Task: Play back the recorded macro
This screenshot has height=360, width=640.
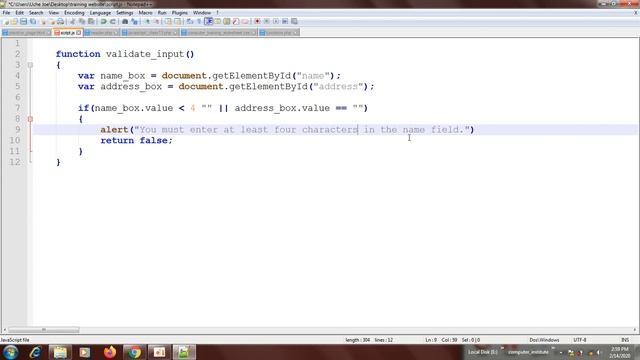Action: pyautogui.click(x=276, y=21)
